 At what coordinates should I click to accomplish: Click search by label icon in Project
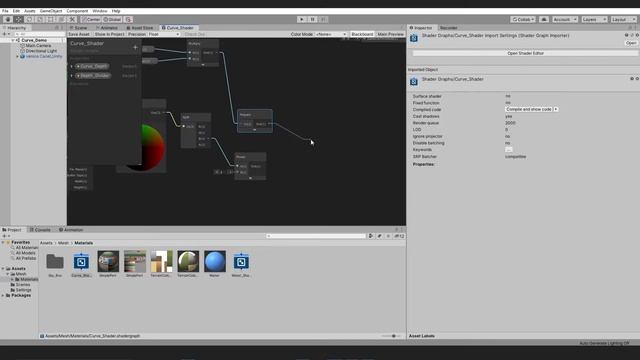click(380, 236)
